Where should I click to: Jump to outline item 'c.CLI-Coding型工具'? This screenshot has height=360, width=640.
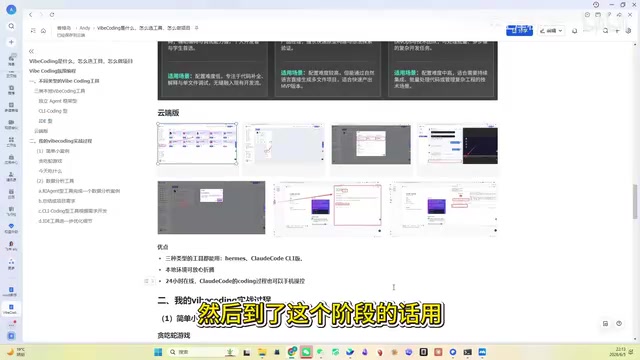coord(73,211)
